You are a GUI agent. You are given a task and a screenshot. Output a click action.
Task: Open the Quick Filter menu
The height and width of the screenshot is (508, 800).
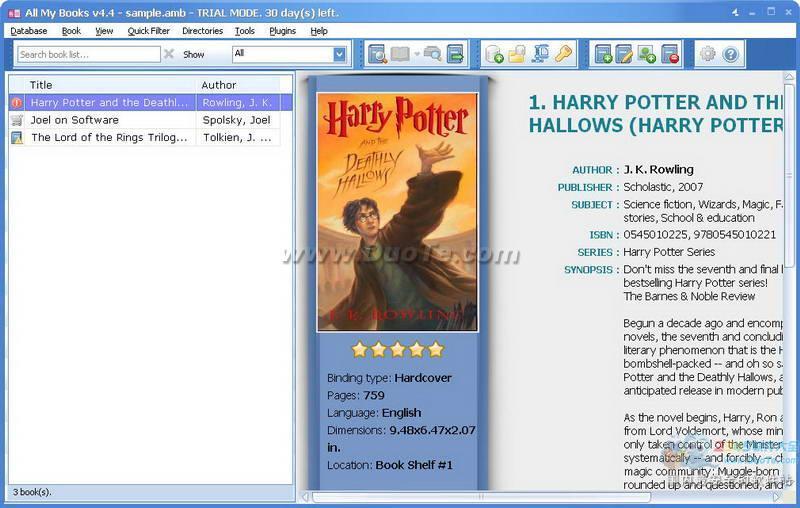pyautogui.click(x=148, y=31)
